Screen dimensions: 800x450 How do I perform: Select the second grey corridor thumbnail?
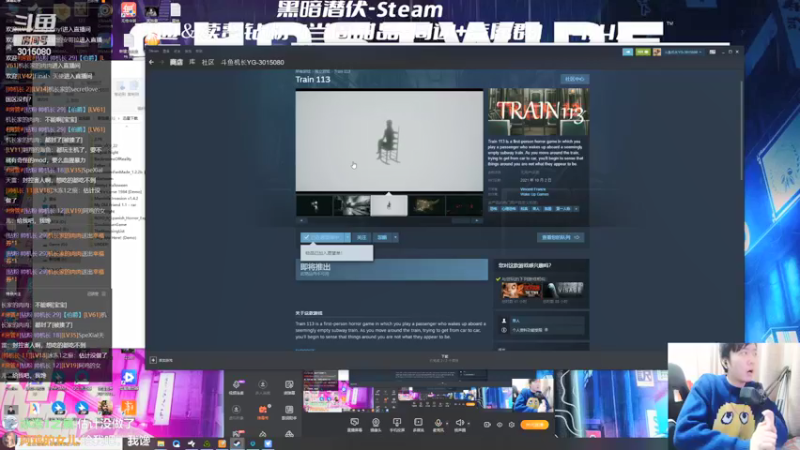tap(352, 206)
